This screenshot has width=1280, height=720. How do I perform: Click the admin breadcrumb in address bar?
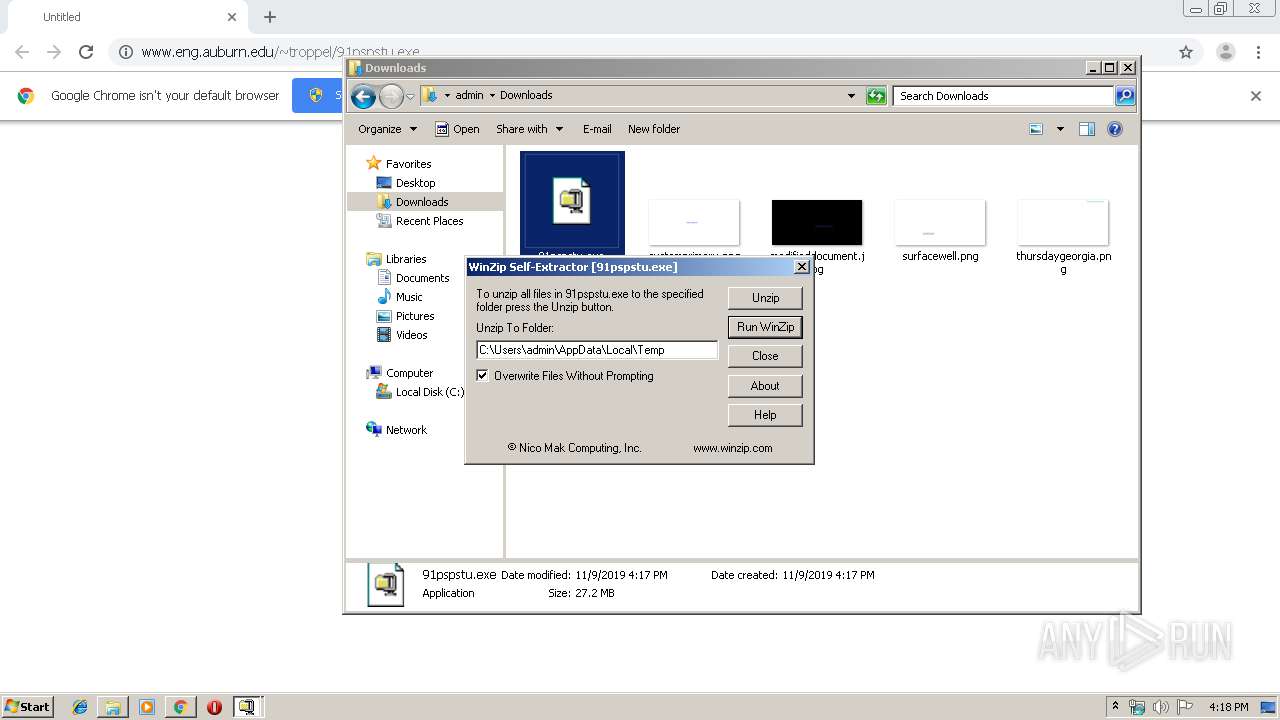[x=469, y=96]
